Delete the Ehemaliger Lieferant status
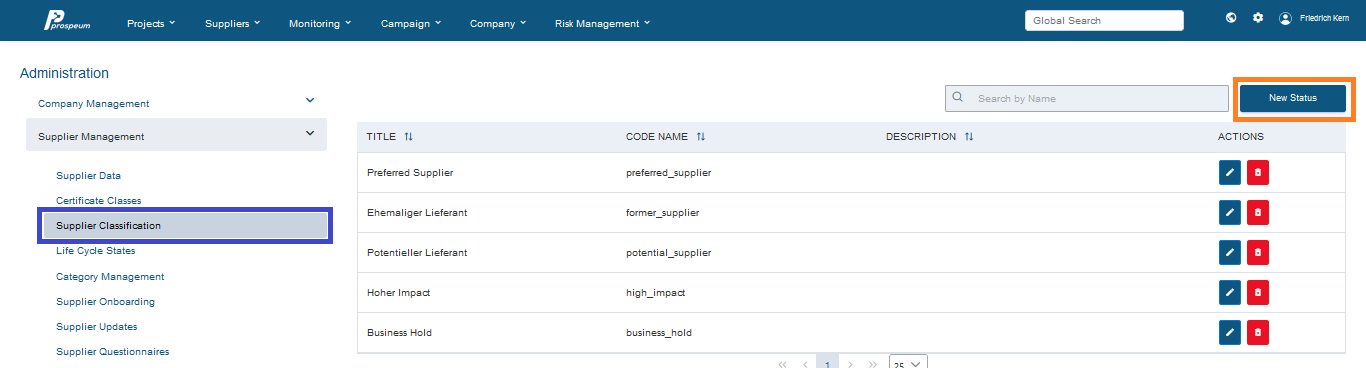The height and width of the screenshot is (368, 1366). point(1258,213)
